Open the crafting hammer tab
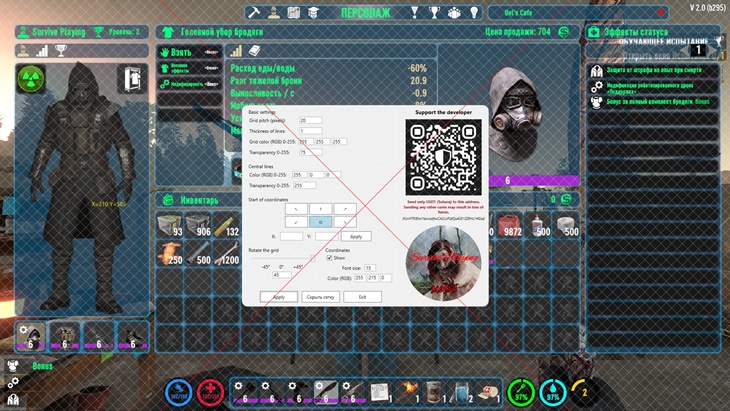This screenshot has width=730, height=411. click(x=254, y=13)
